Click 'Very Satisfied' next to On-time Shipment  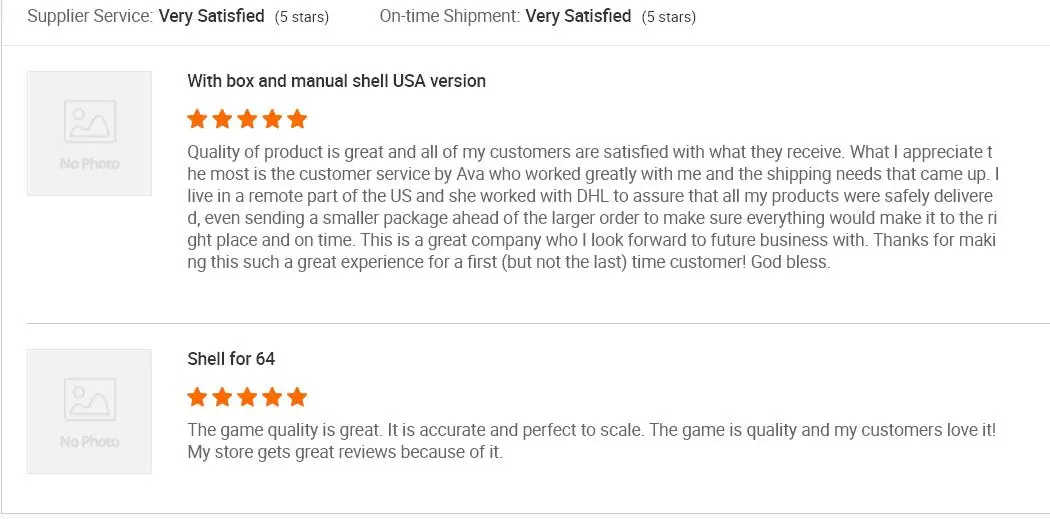click(578, 16)
